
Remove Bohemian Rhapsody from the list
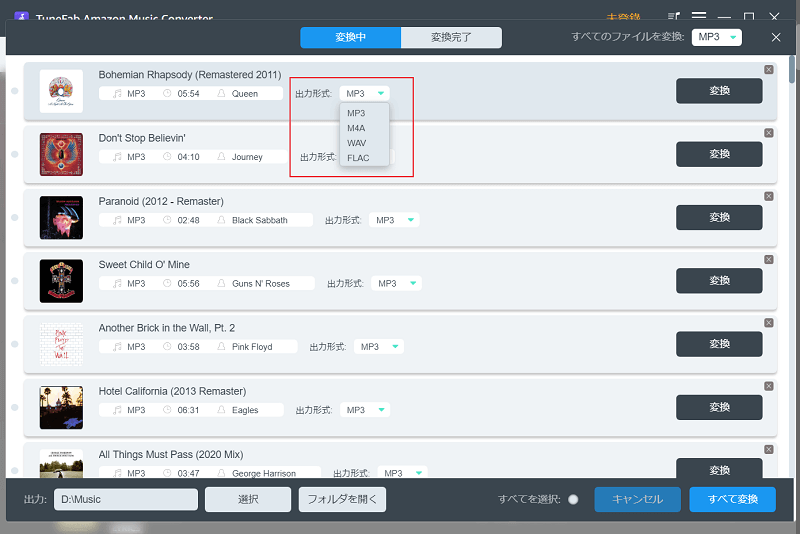[x=768, y=70]
